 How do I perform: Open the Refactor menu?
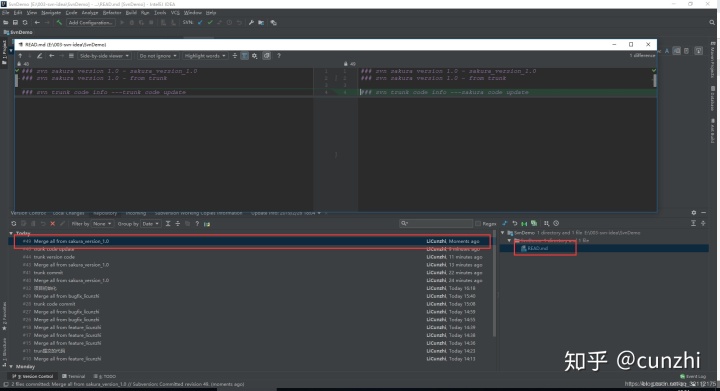[x=112, y=12]
